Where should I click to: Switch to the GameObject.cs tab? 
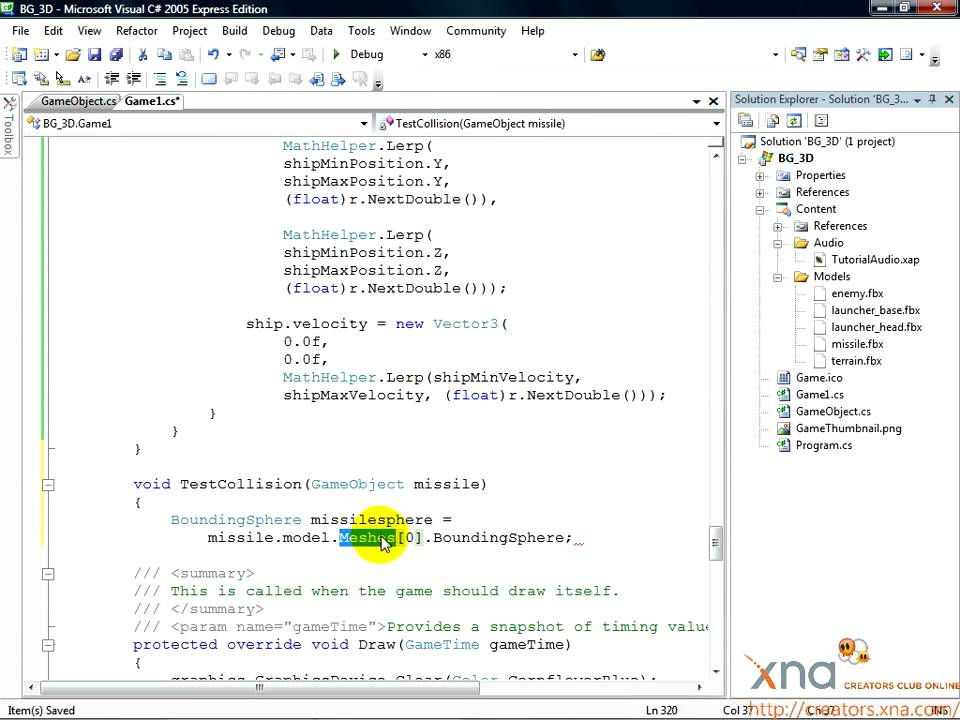pyautogui.click(x=78, y=101)
